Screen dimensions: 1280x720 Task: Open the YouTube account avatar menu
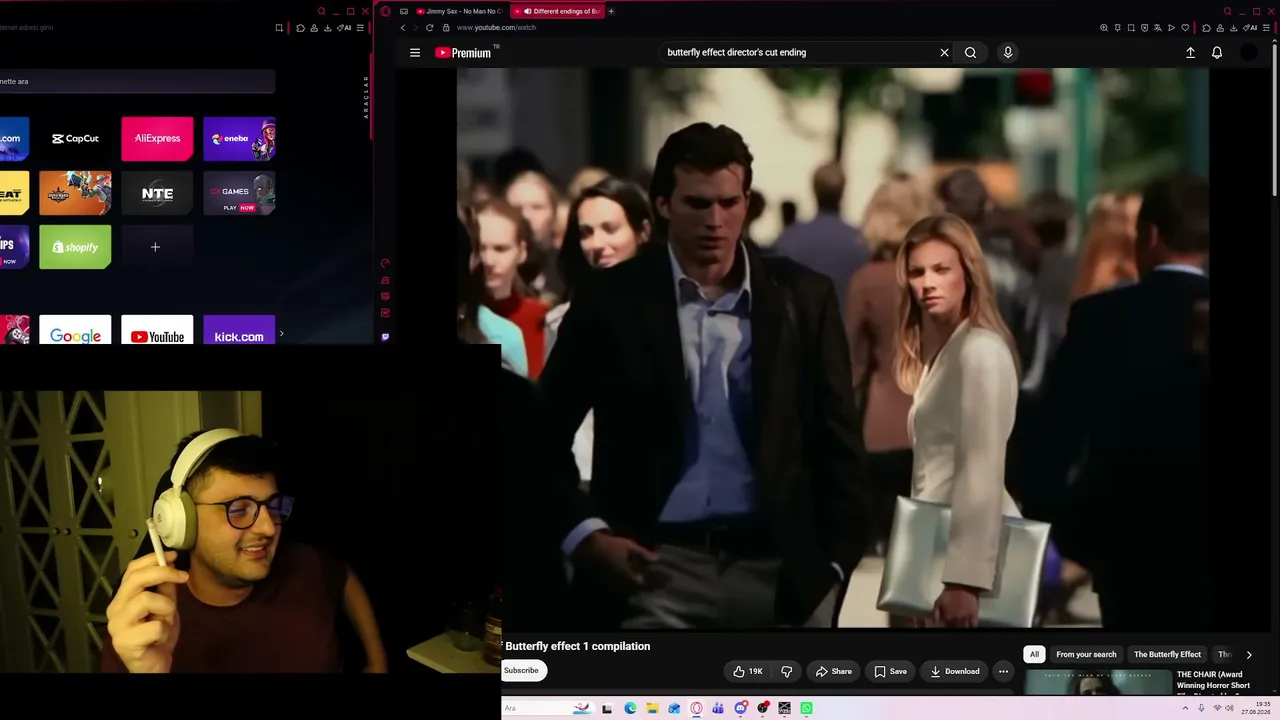pos(1249,53)
